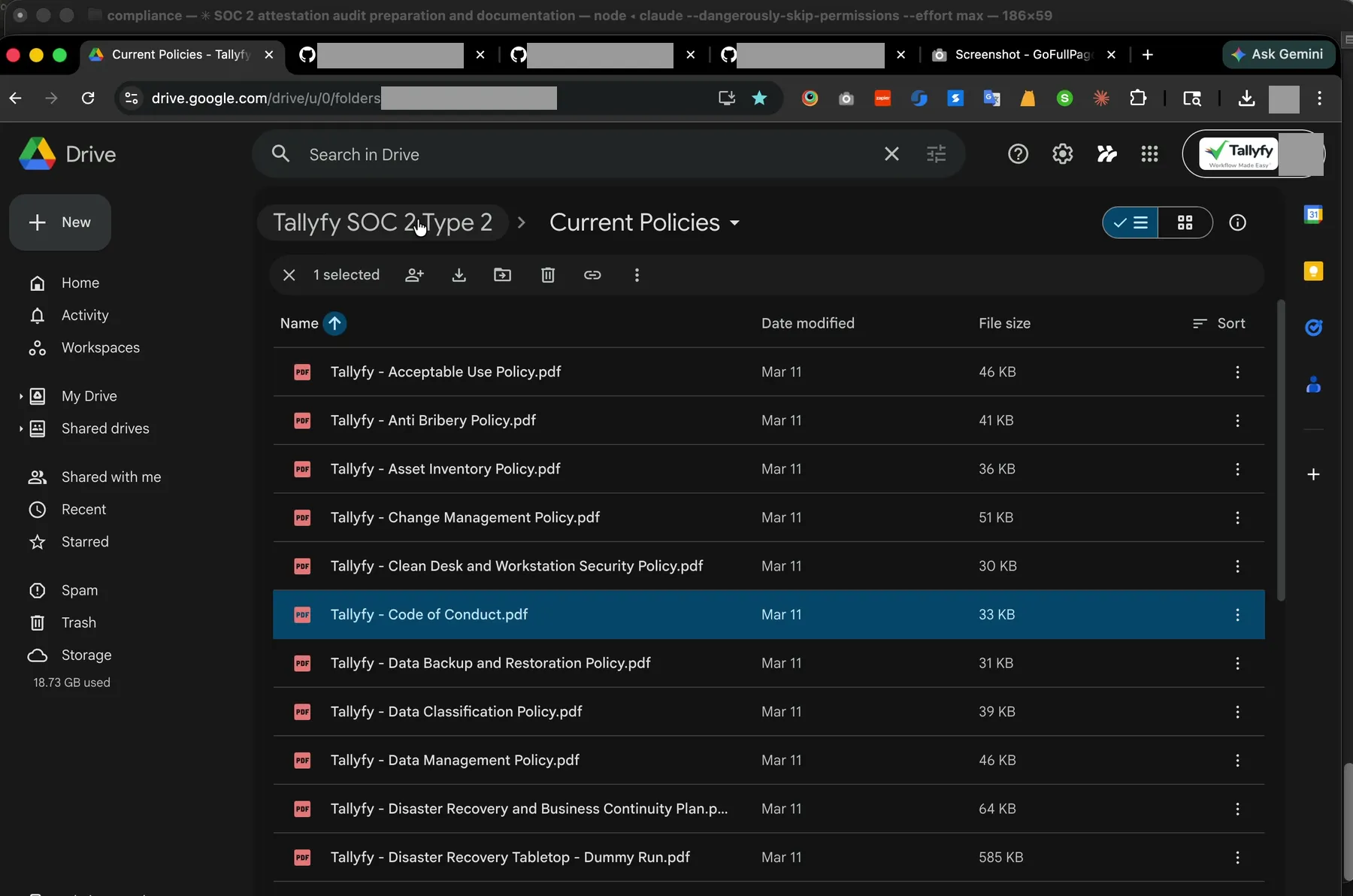1353x896 pixels.
Task: Open Contacts side panel
Action: [1313, 385]
